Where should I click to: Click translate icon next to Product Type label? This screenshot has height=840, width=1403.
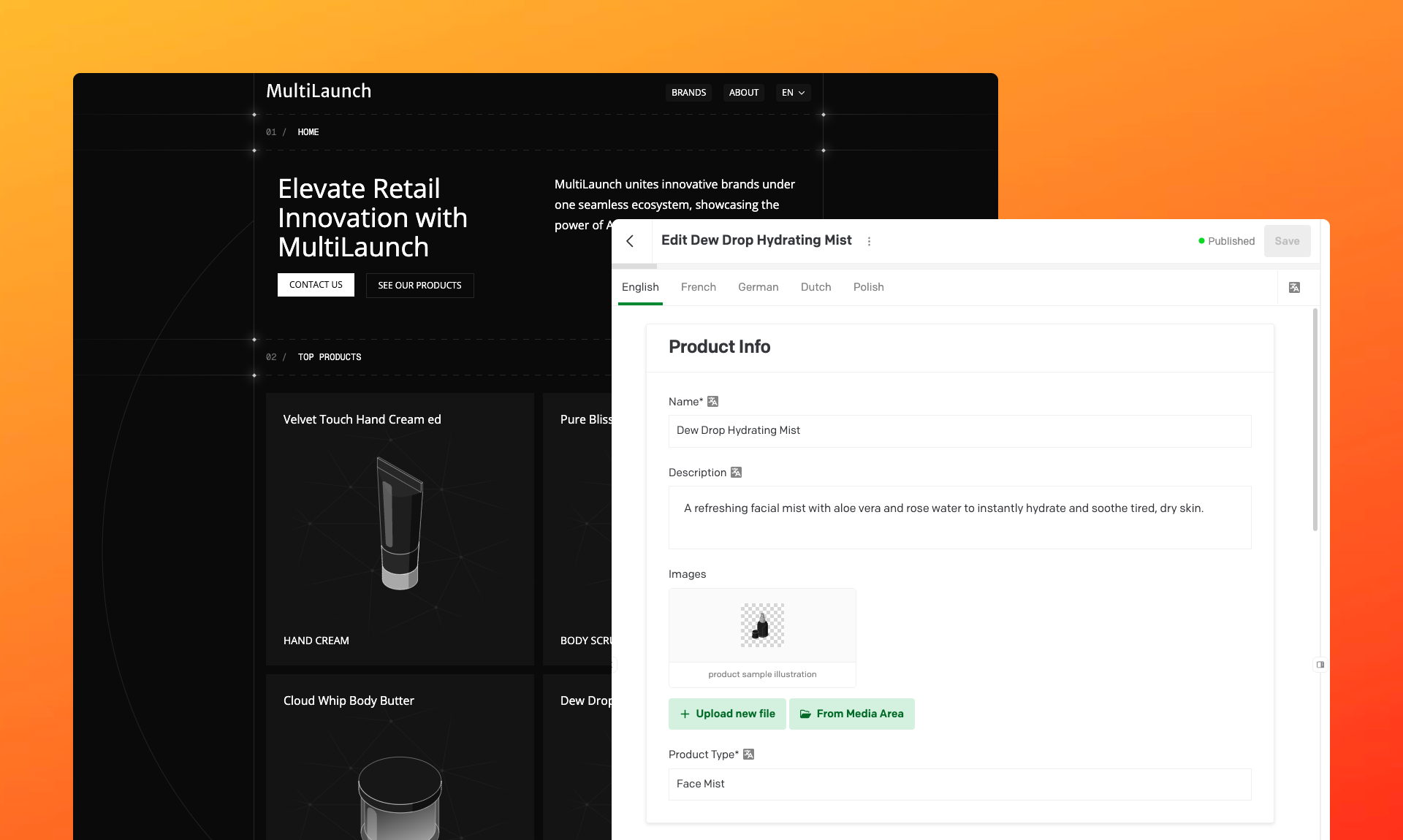pyautogui.click(x=748, y=755)
